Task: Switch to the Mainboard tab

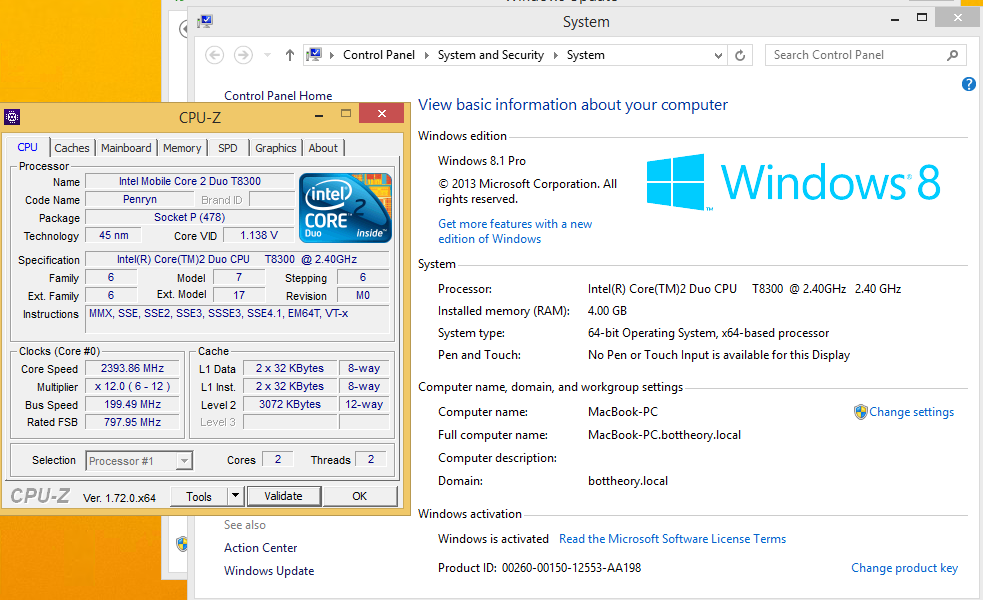Action: pyautogui.click(x=126, y=148)
